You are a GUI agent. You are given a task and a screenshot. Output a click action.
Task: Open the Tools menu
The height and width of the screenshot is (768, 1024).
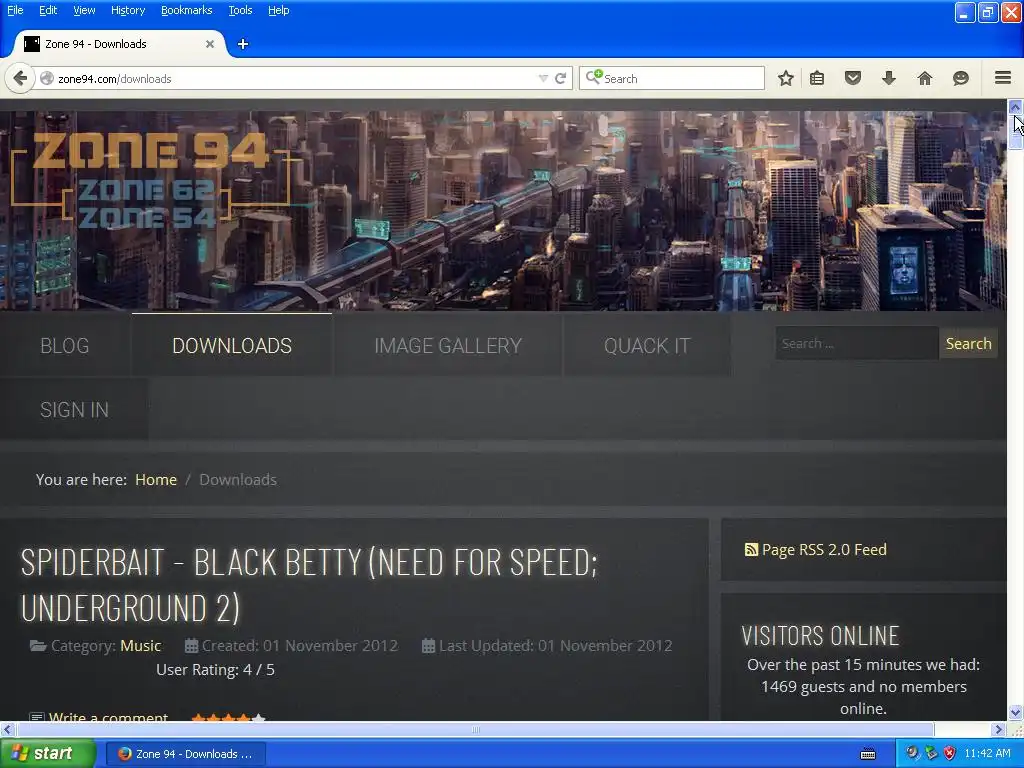240,10
